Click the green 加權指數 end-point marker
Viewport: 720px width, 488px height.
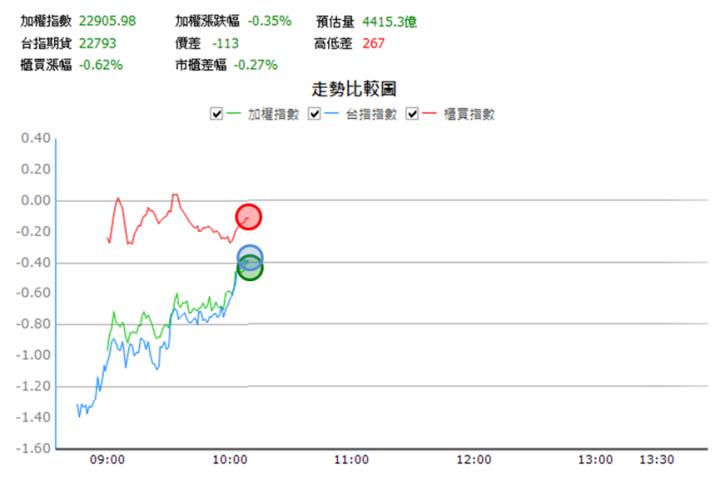click(249, 268)
